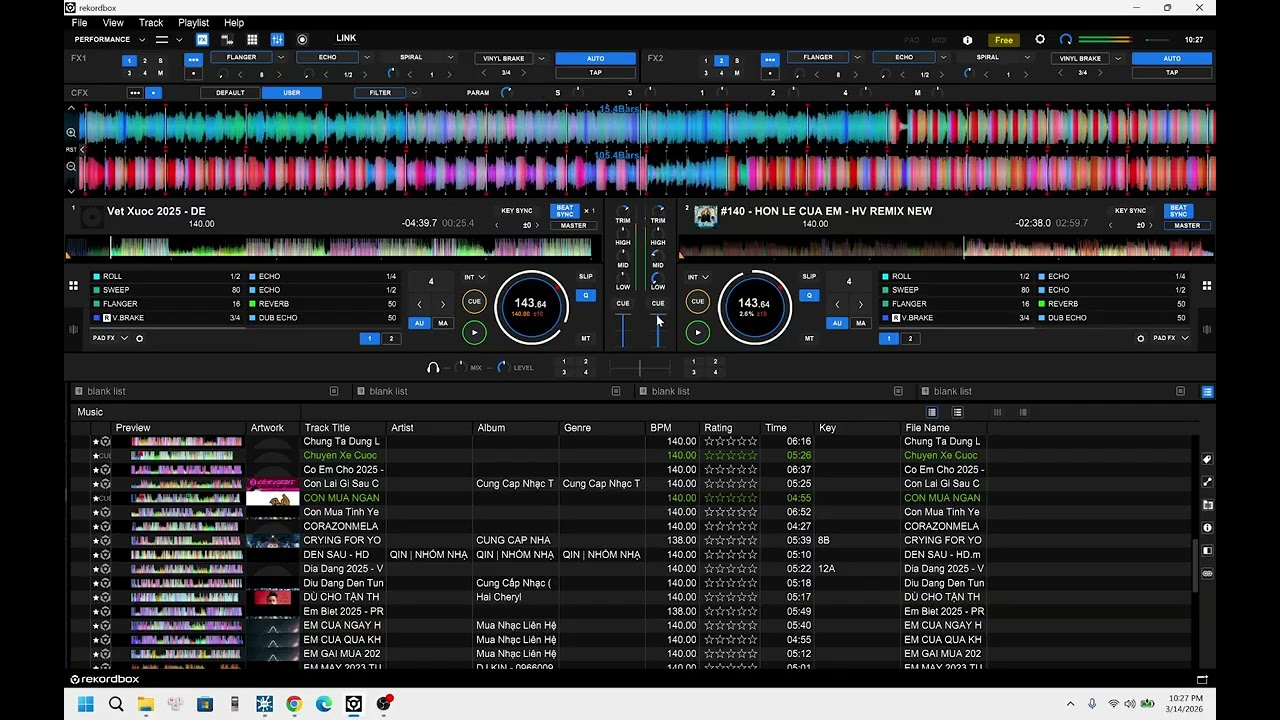Toggle deck 2 quantize Q button

point(809,295)
